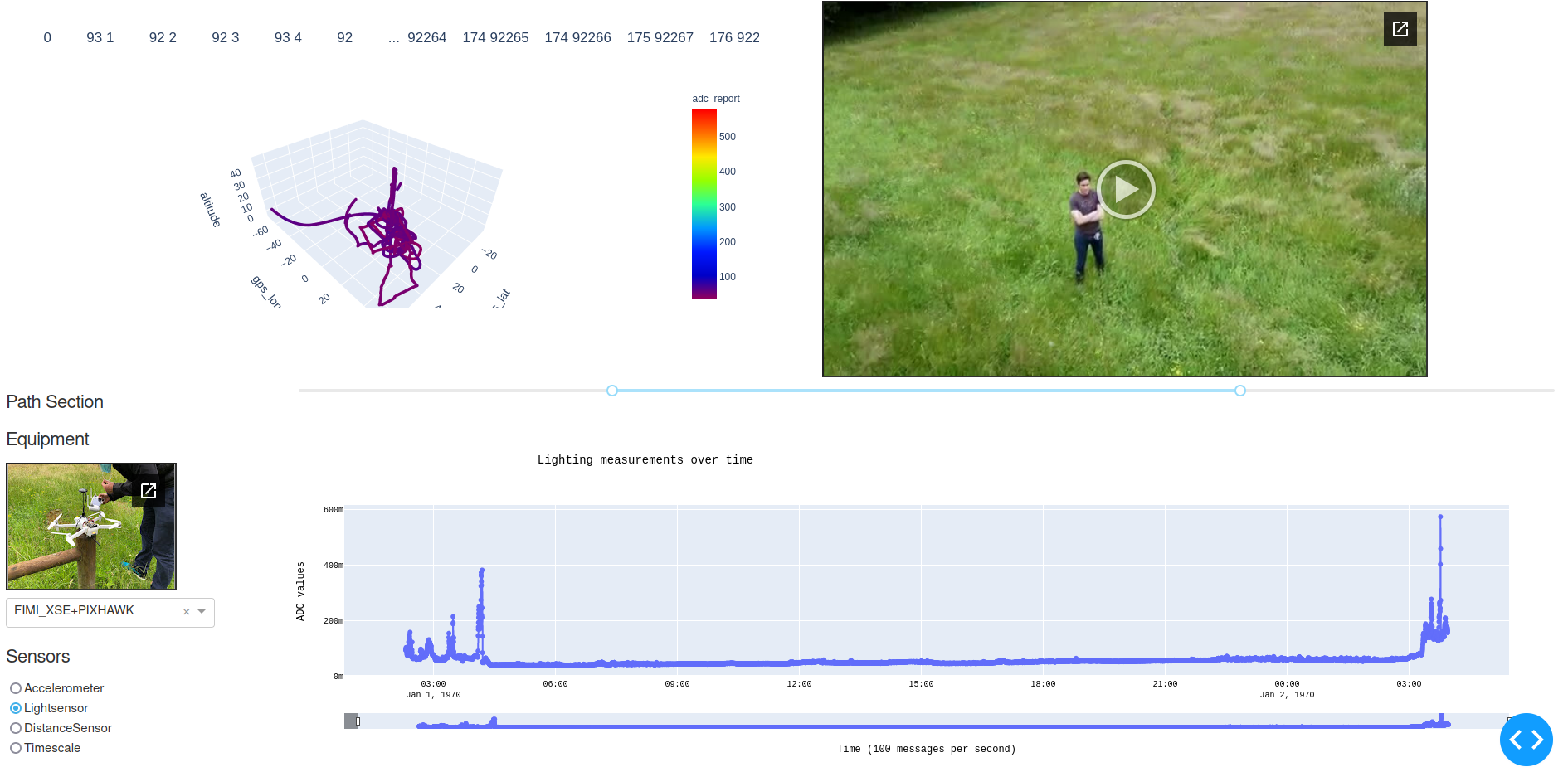Select the Timescale radio button
Viewport: 1568px width, 772px height.
pyautogui.click(x=16, y=748)
